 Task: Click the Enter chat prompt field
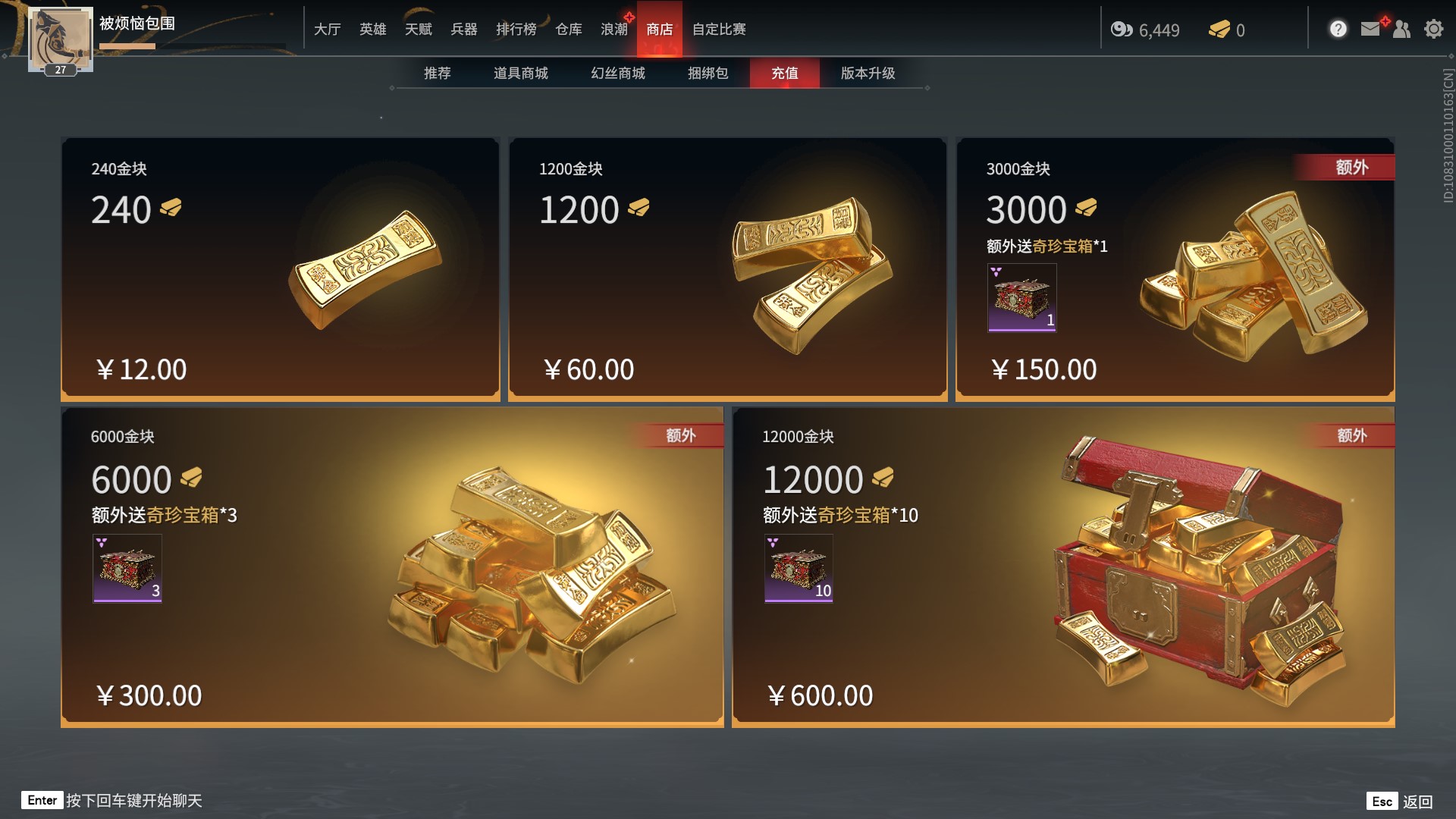pyautogui.click(x=112, y=800)
